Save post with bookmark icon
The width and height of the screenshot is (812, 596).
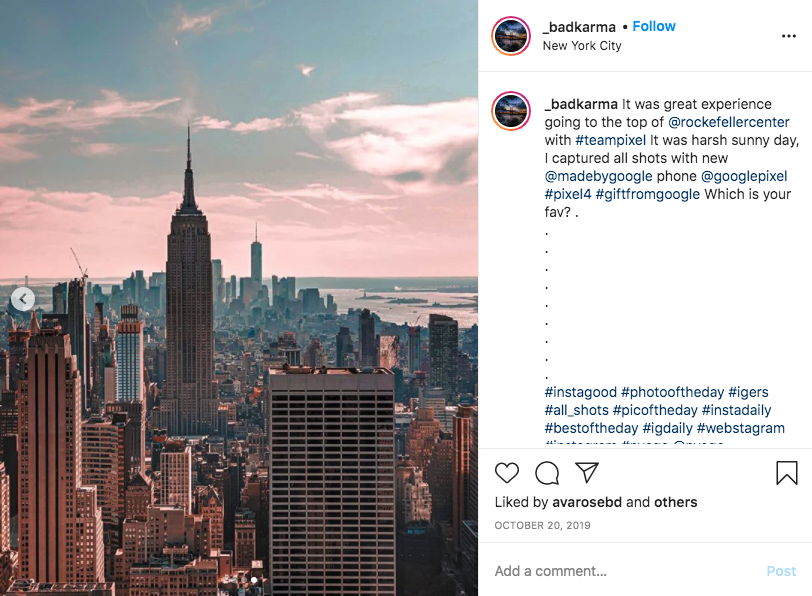click(x=787, y=473)
